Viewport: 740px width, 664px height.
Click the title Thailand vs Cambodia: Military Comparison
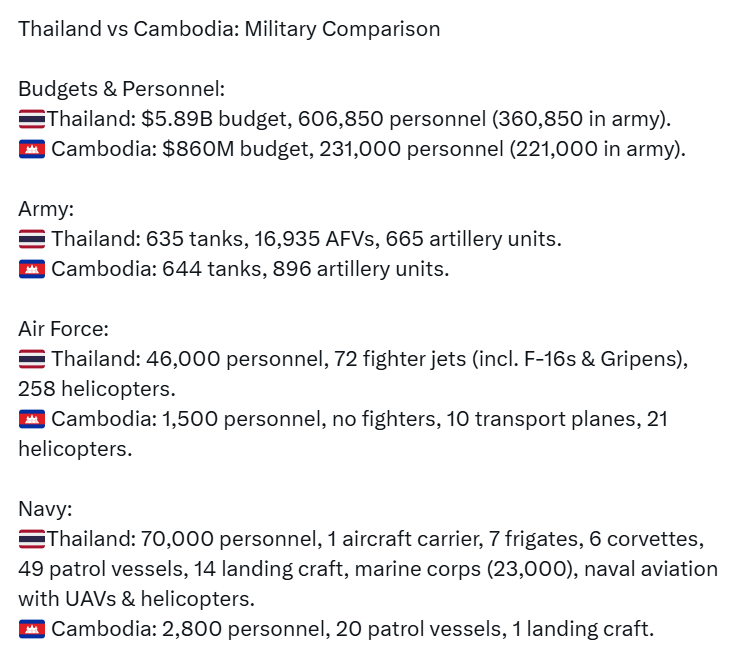tap(229, 29)
